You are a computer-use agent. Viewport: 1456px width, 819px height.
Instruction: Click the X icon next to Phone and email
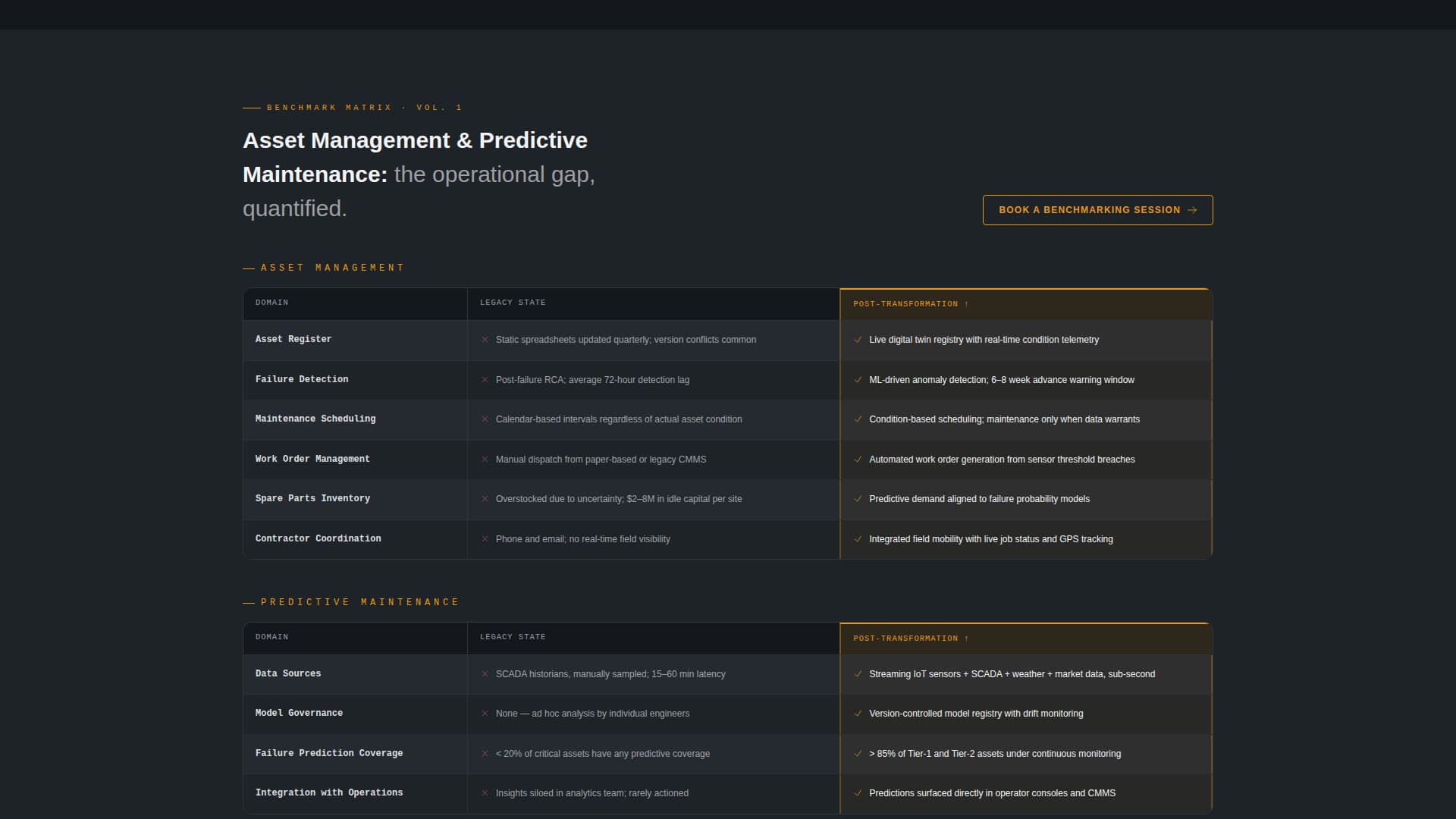485,539
